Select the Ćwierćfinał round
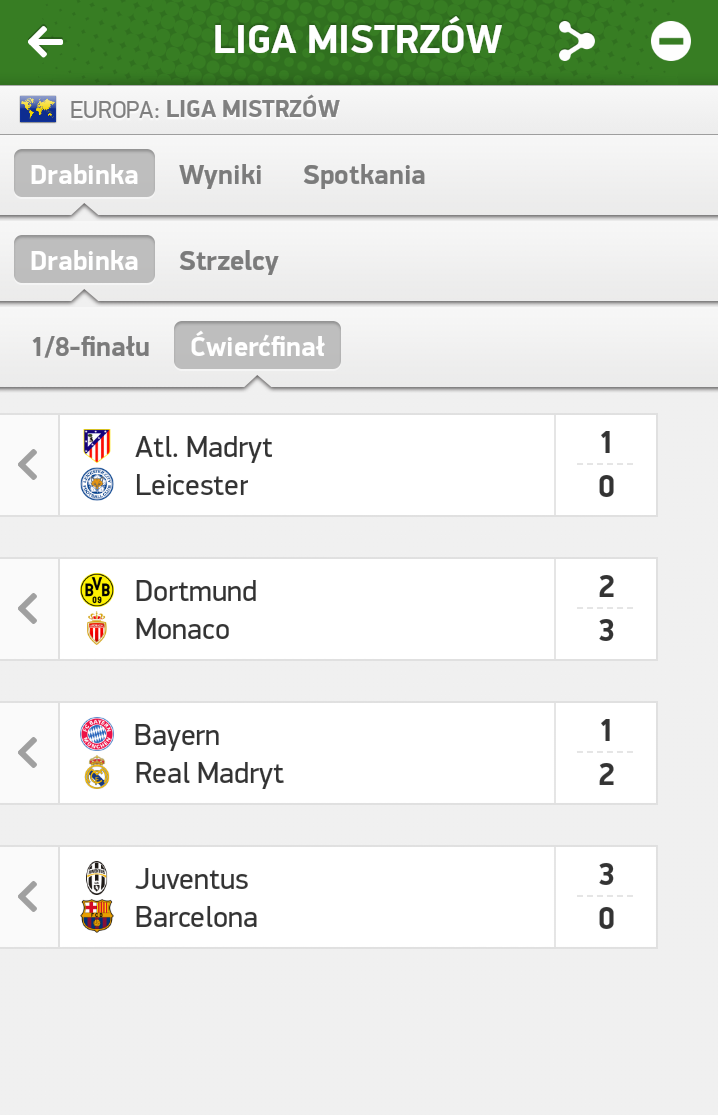This screenshot has width=718, height=1115. tap(257, 347)
